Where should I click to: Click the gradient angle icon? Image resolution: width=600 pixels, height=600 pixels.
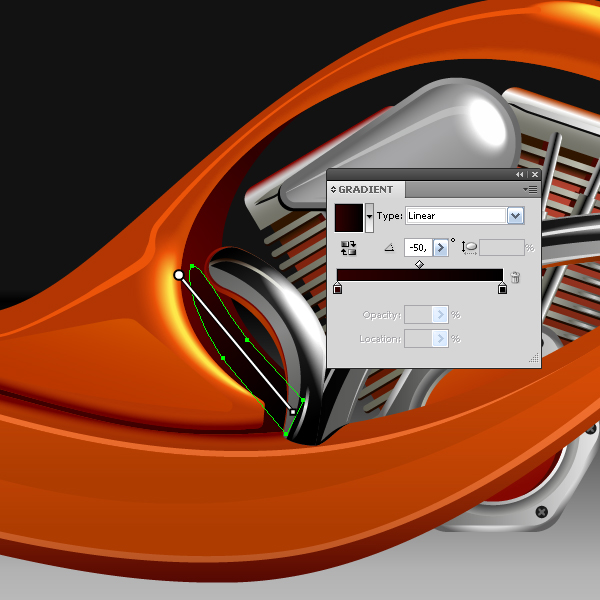click(x=390, y=248)
